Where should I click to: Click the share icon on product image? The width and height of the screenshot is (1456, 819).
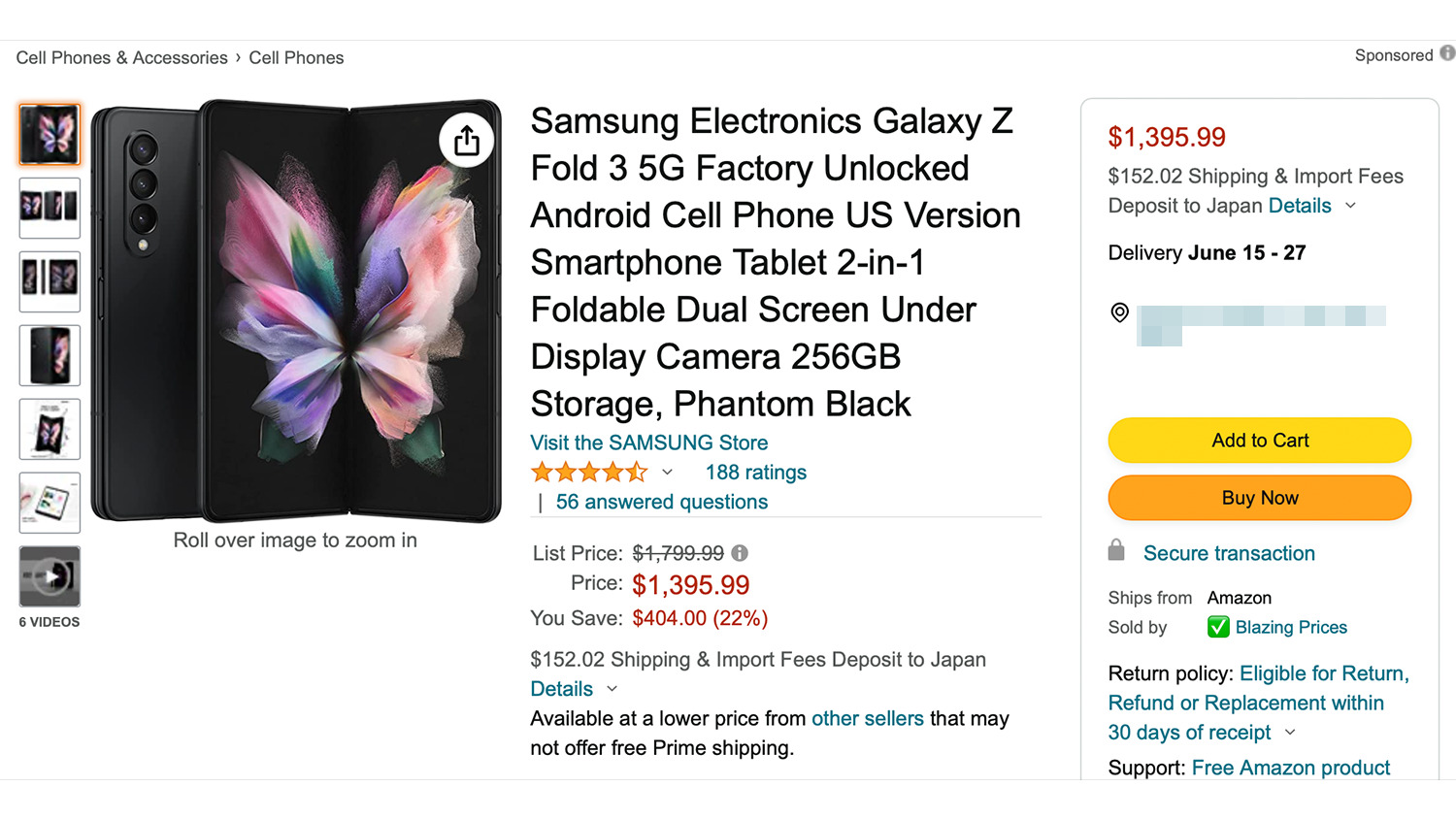pyautogui.click(x=467, y=141)
